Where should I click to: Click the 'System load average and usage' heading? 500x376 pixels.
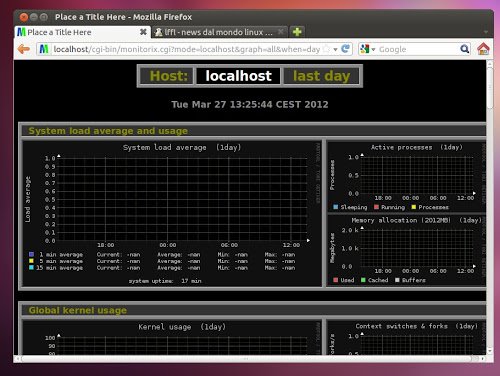(108, 131)
